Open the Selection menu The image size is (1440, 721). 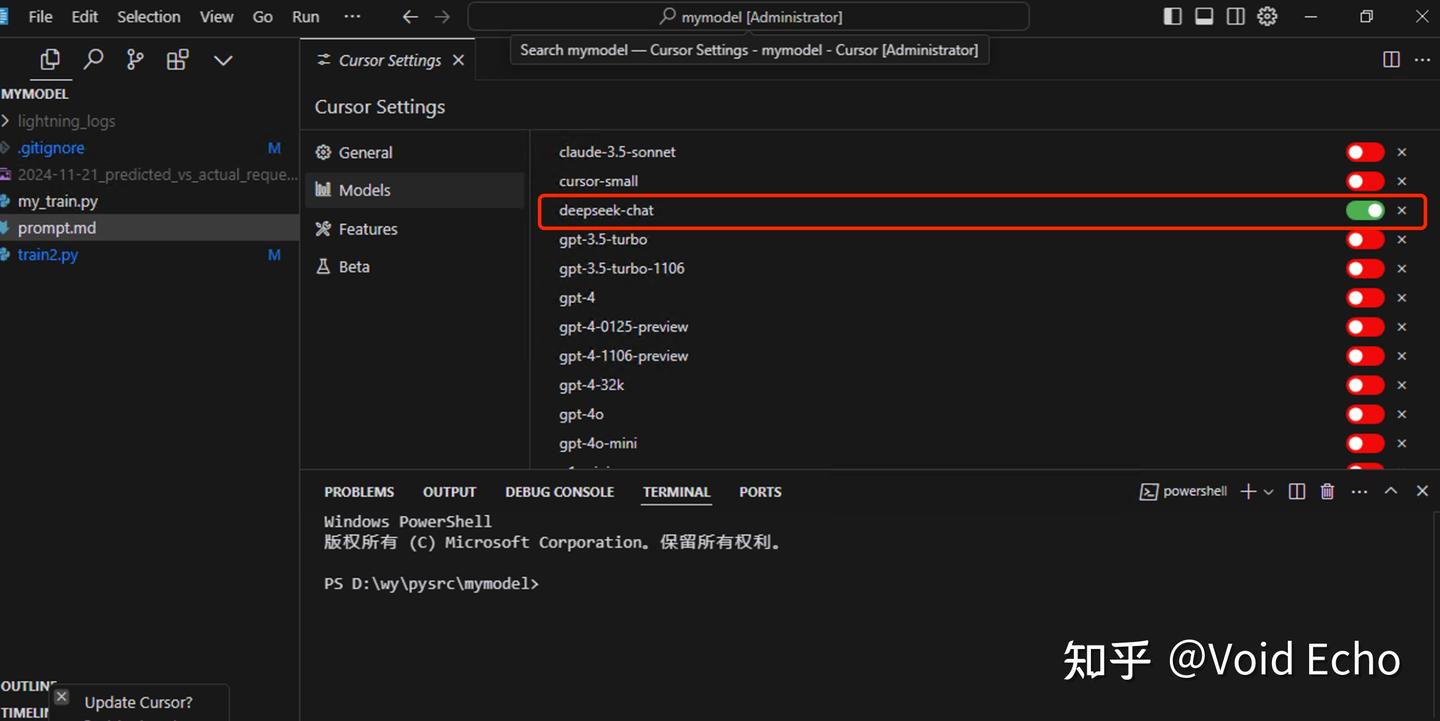(x=149, y=17)
